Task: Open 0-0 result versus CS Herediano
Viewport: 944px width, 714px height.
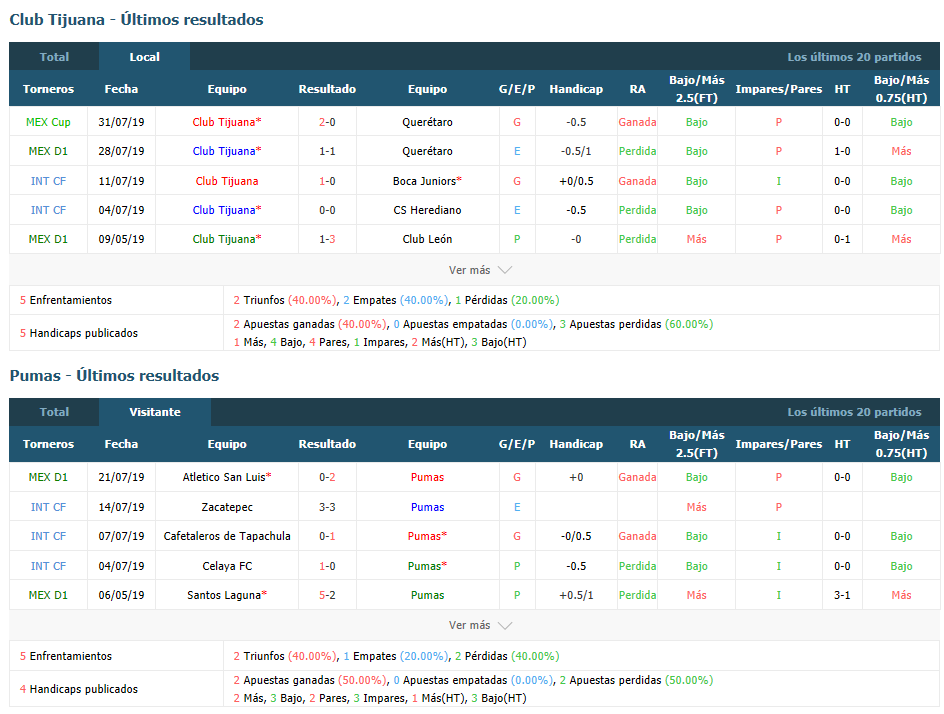Action: tap(327, 210)
